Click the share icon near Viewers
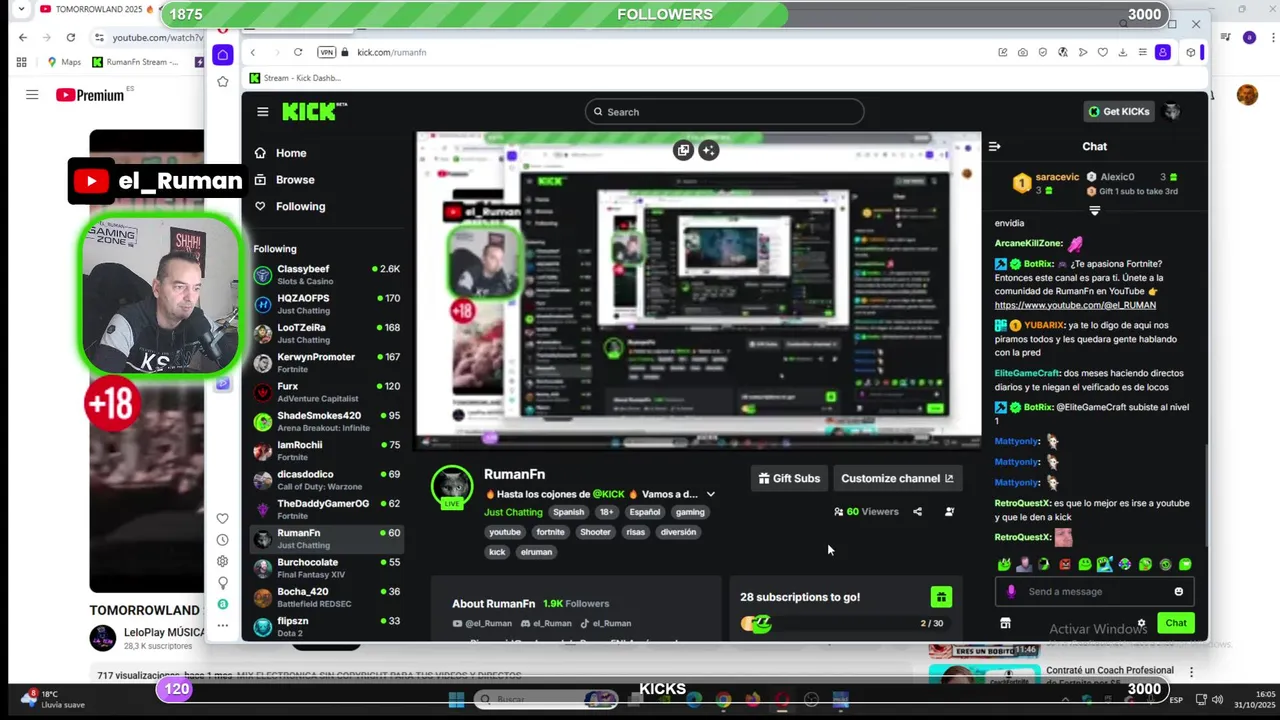Viewport: 1280px width, 720px height. [917, 511]
